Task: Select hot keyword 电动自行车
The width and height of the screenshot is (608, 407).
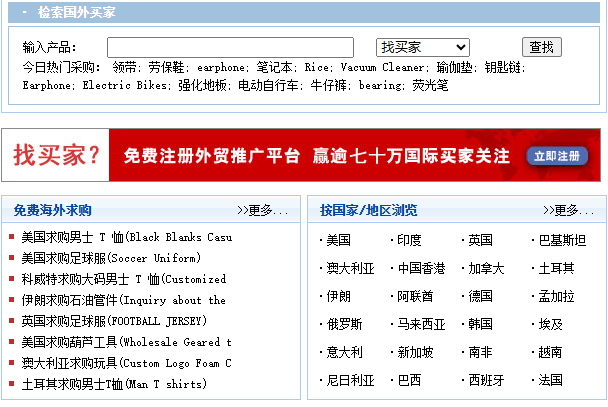Action: [268, 85]
